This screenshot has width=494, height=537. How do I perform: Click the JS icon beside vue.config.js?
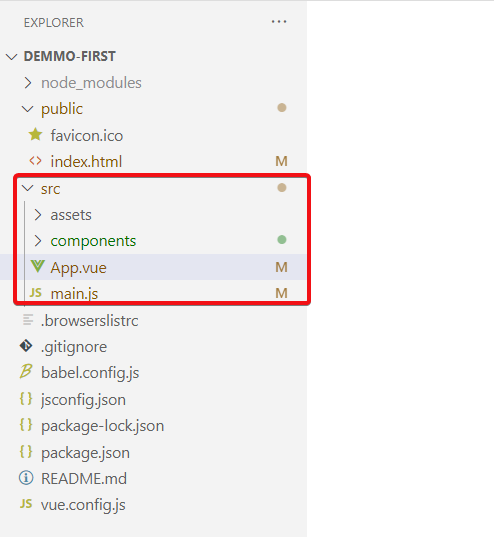[26, 504]
